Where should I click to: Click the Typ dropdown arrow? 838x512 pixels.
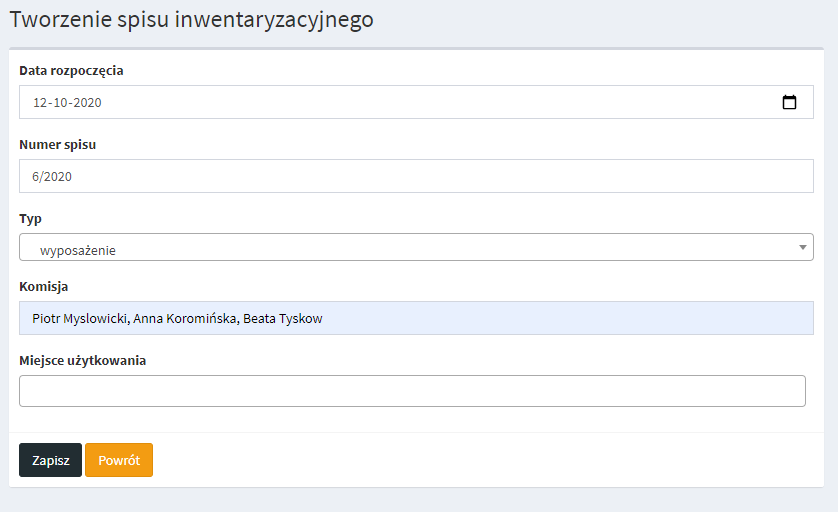click(x=803, y=247)
